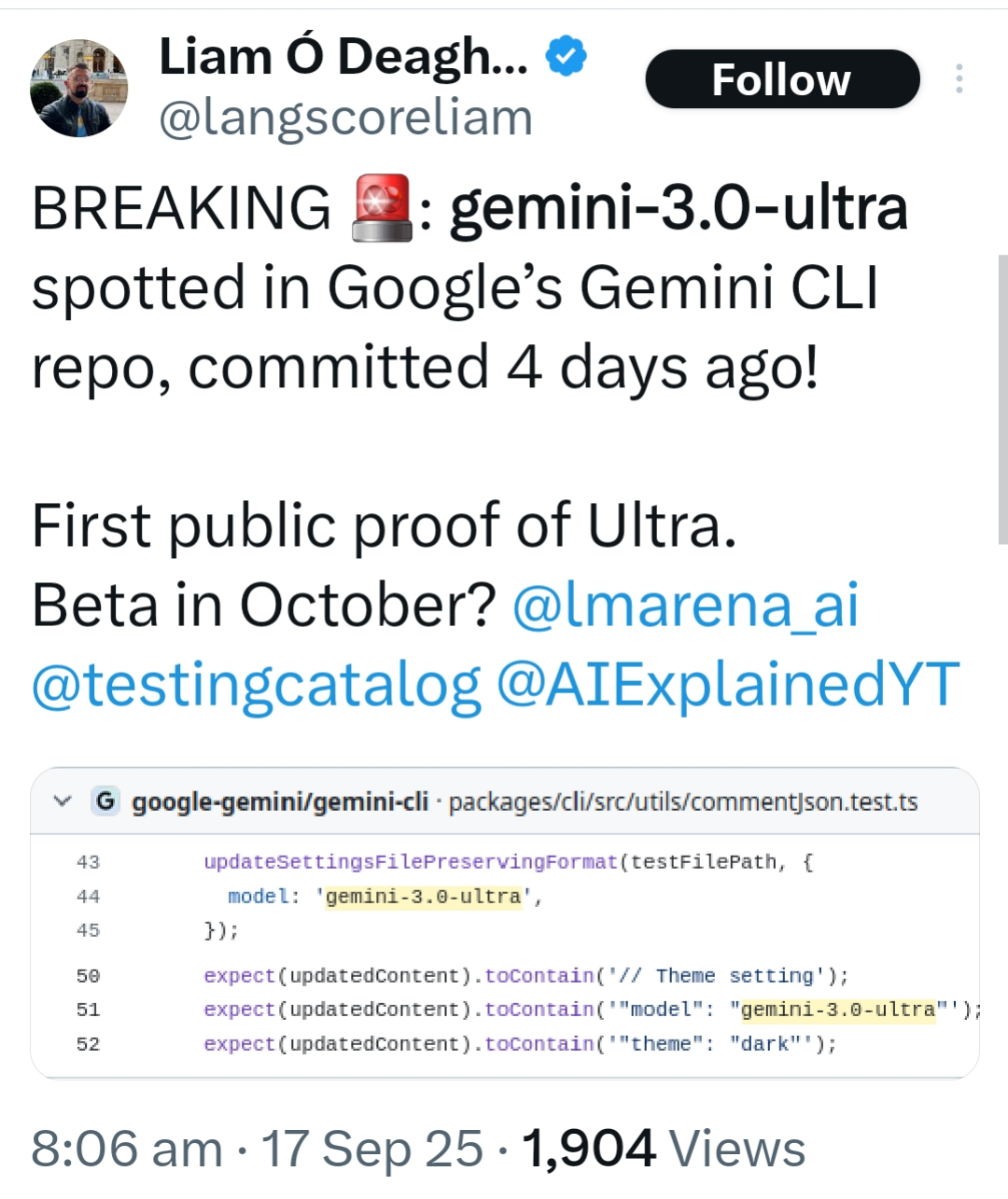This screenshot has width=1008, height=1199.
Task: Open the @lmarena_ai mention
Action: [686, 605]
